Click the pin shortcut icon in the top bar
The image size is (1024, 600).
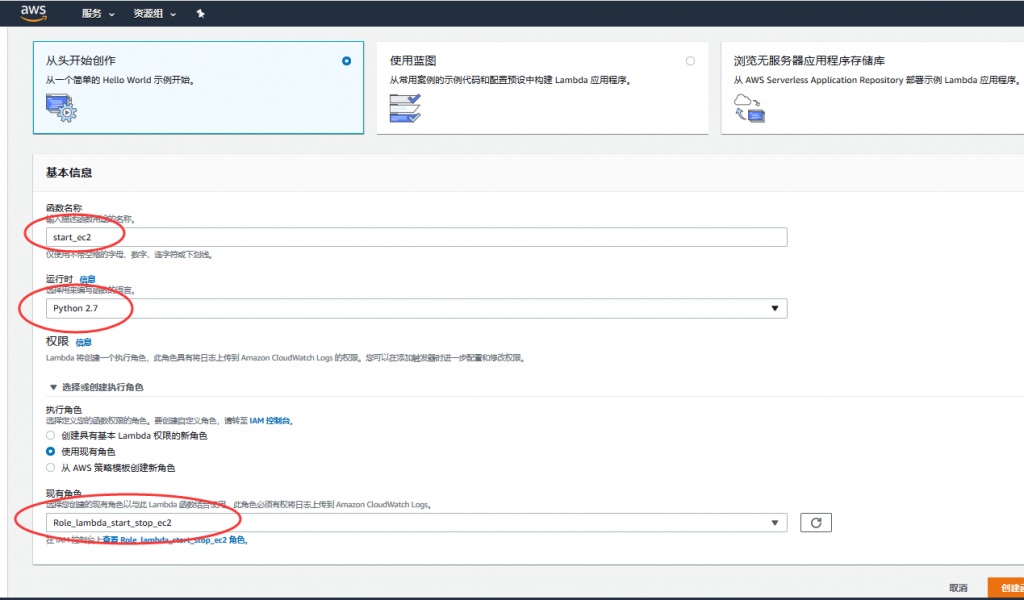pyautogui.click(x=200, y=14)
